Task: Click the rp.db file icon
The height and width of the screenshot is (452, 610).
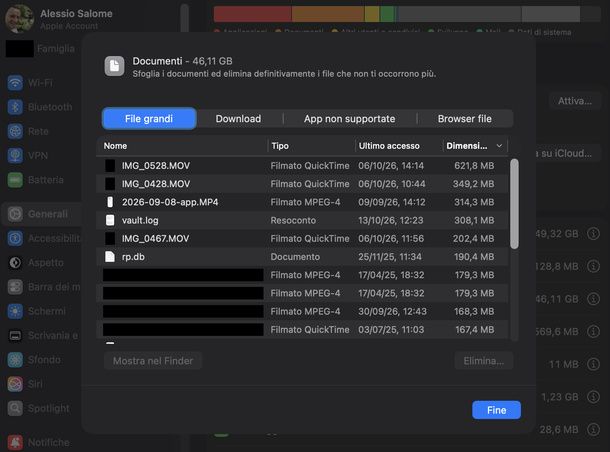Action: click(110, 257)
